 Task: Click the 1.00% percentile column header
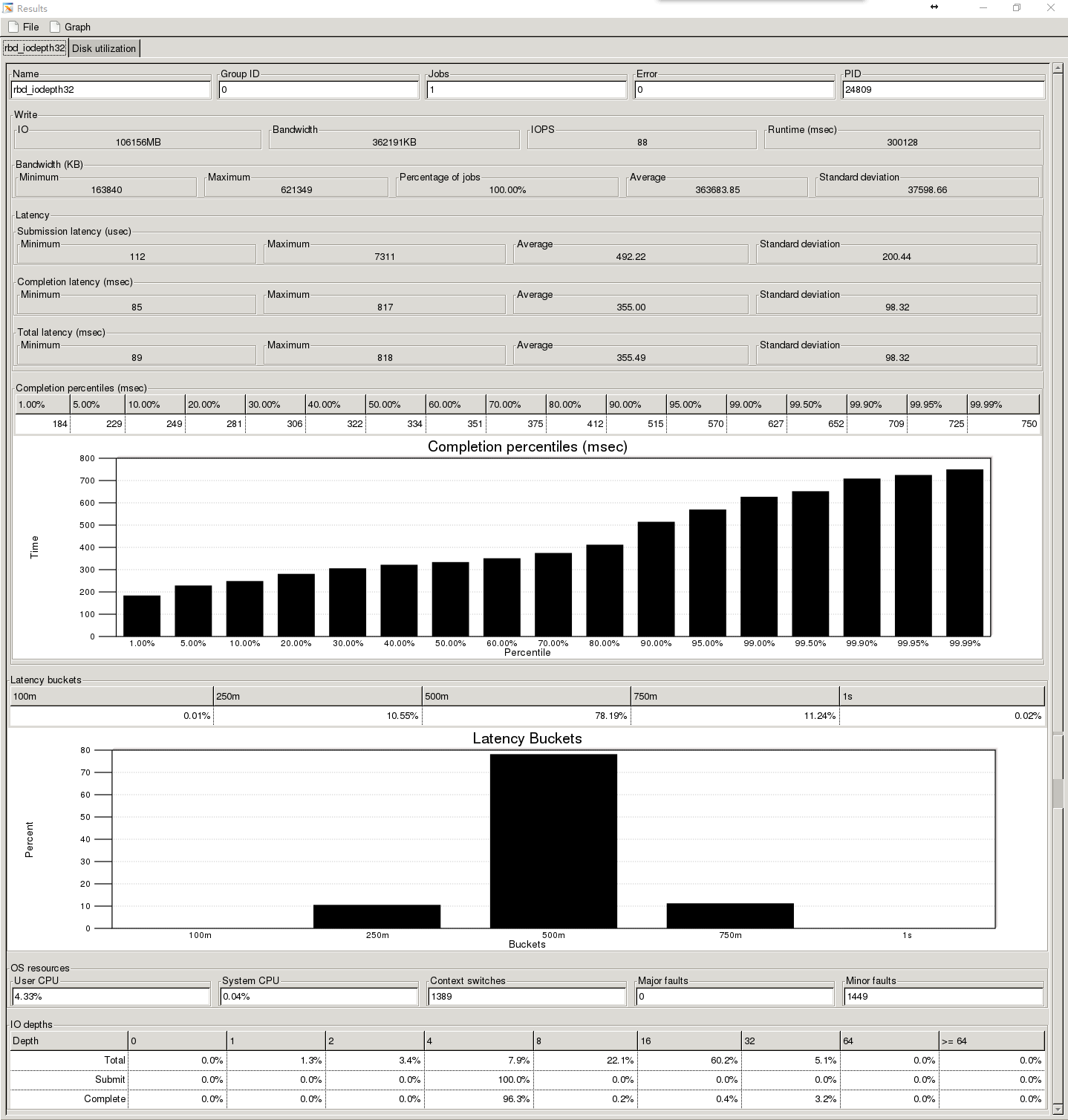pos(42,405)
